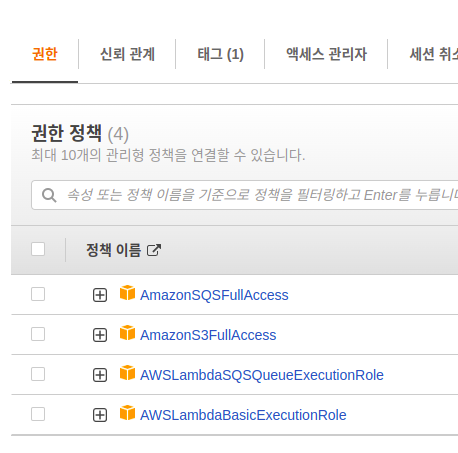Expand the AmazonSQSFullAccess policy details
Viewport: 458px width, 453px height.
click(x=100, y=295)
